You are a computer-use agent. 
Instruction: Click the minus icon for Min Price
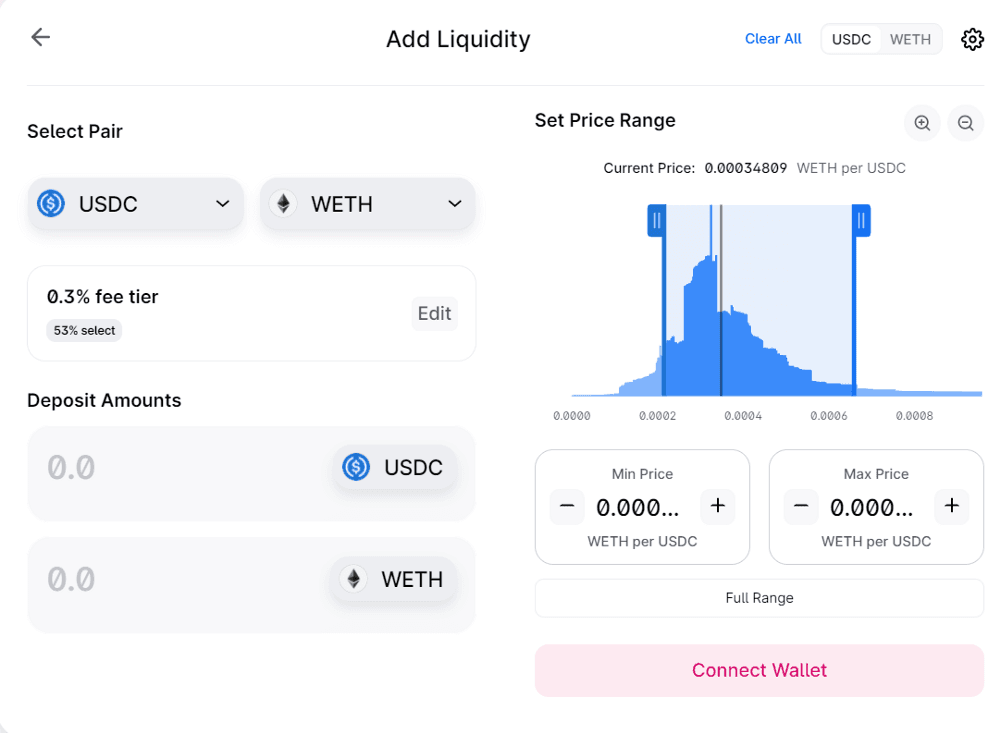567,507
